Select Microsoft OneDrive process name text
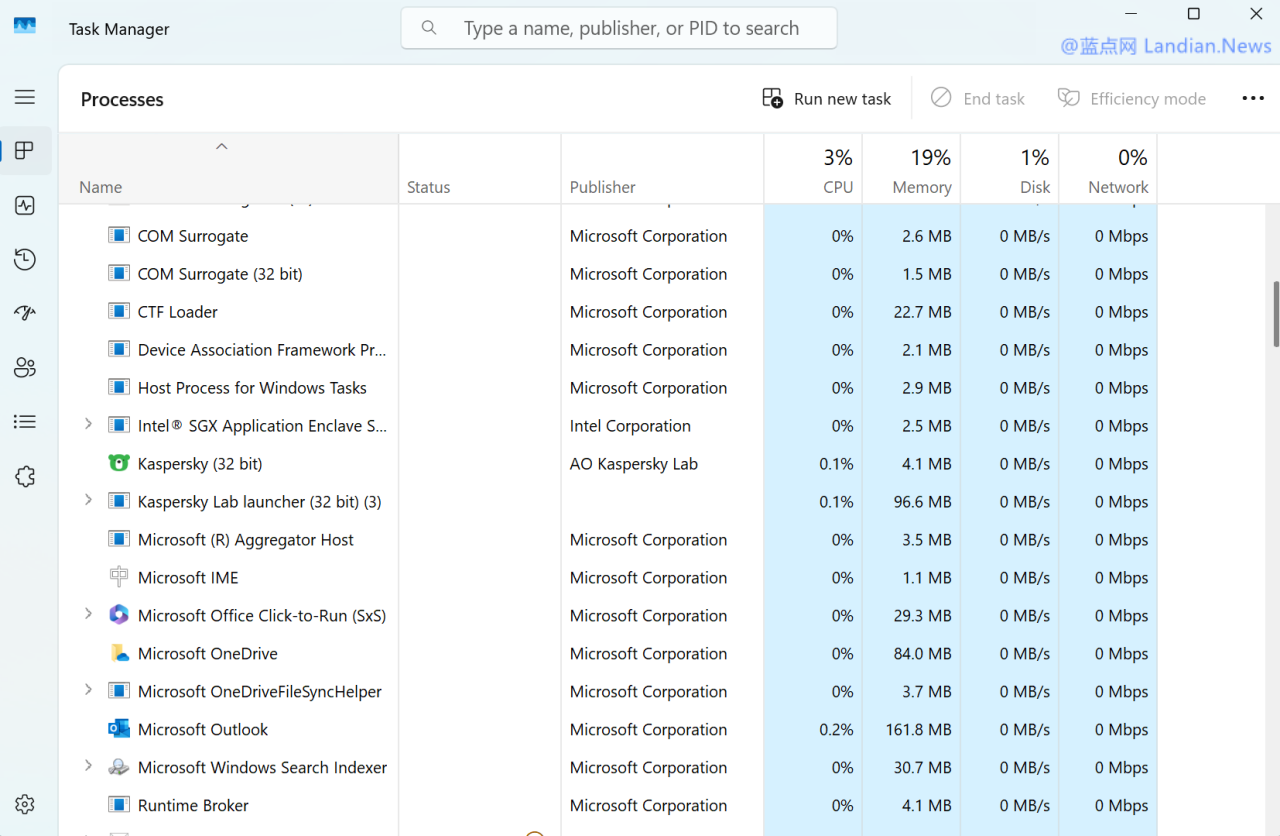Viewport: 1280px width, 836px height. (208, 654)
